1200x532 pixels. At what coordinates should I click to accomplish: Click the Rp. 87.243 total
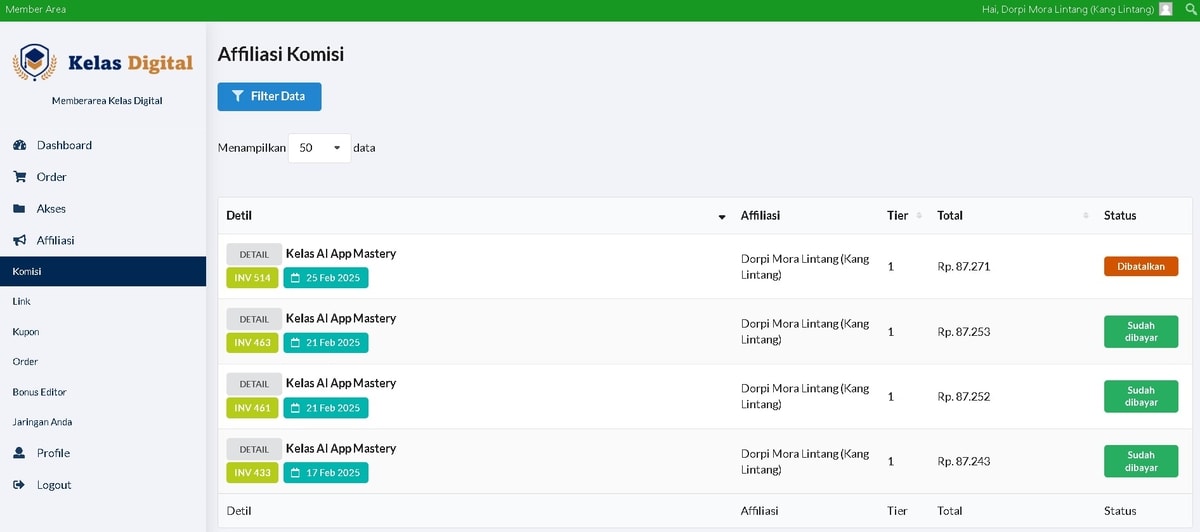point(964,462)
